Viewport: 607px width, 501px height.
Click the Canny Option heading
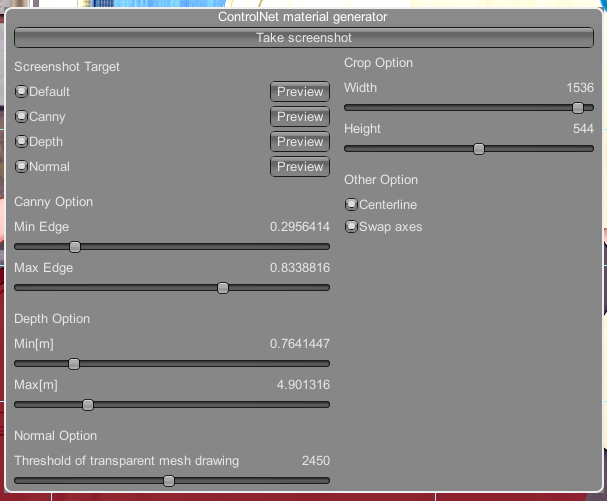tap(53, 202)
